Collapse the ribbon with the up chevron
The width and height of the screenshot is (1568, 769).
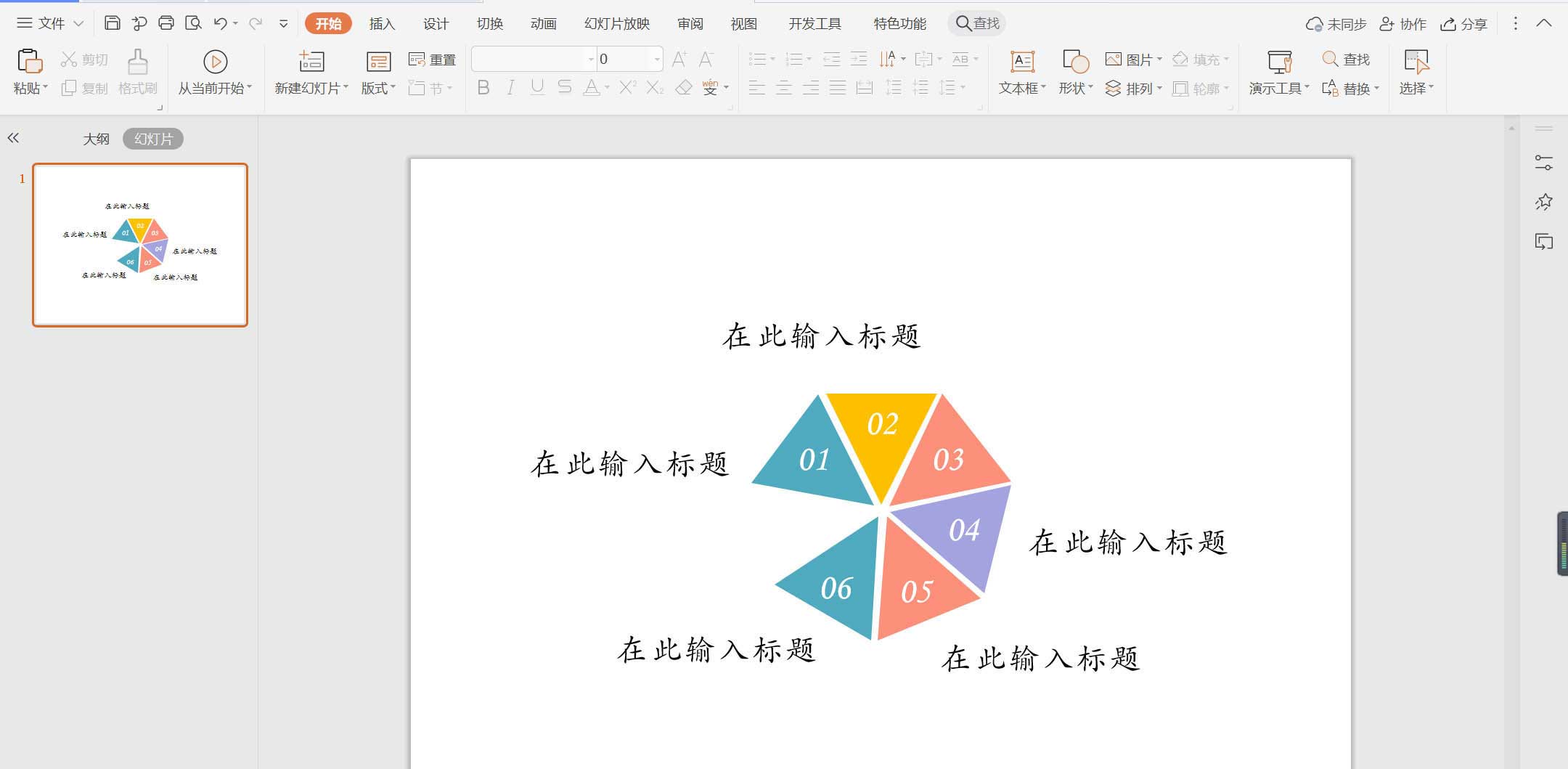[1544, 23]
